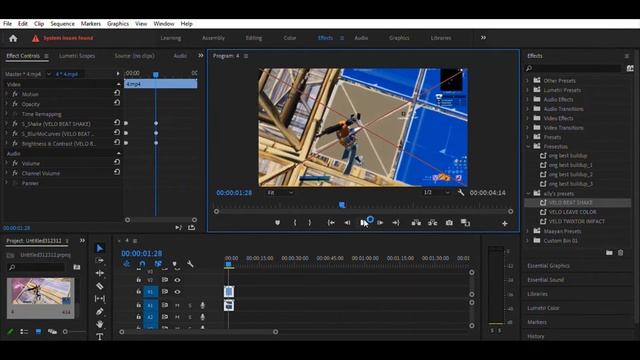The width and height of the screenshot is (640, 360).
Task: Expand Brightness & Contrast effect properties
Action: tap(7, 143)
